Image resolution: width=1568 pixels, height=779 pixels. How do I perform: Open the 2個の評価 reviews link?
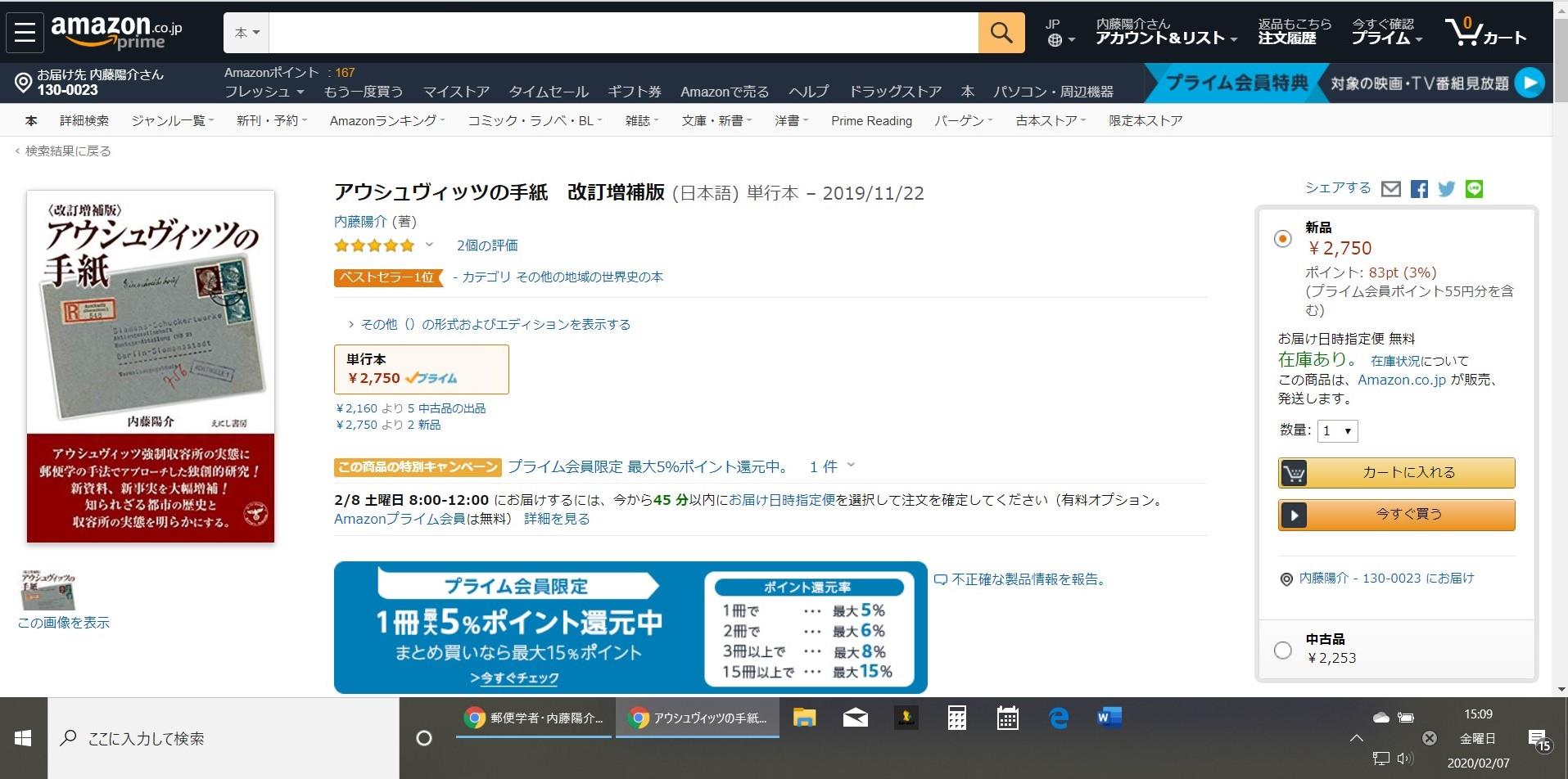point(487,245)
